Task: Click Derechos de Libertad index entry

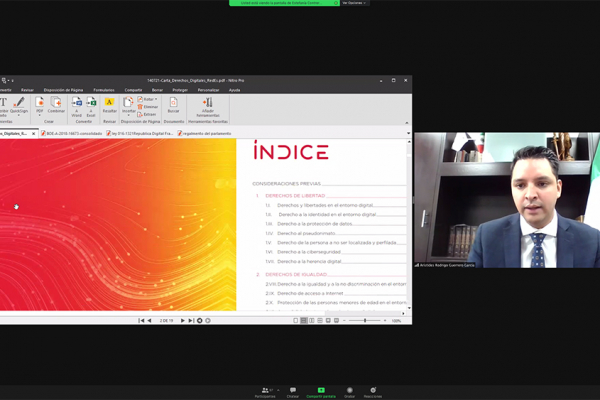Action: [x=295, y=196]
